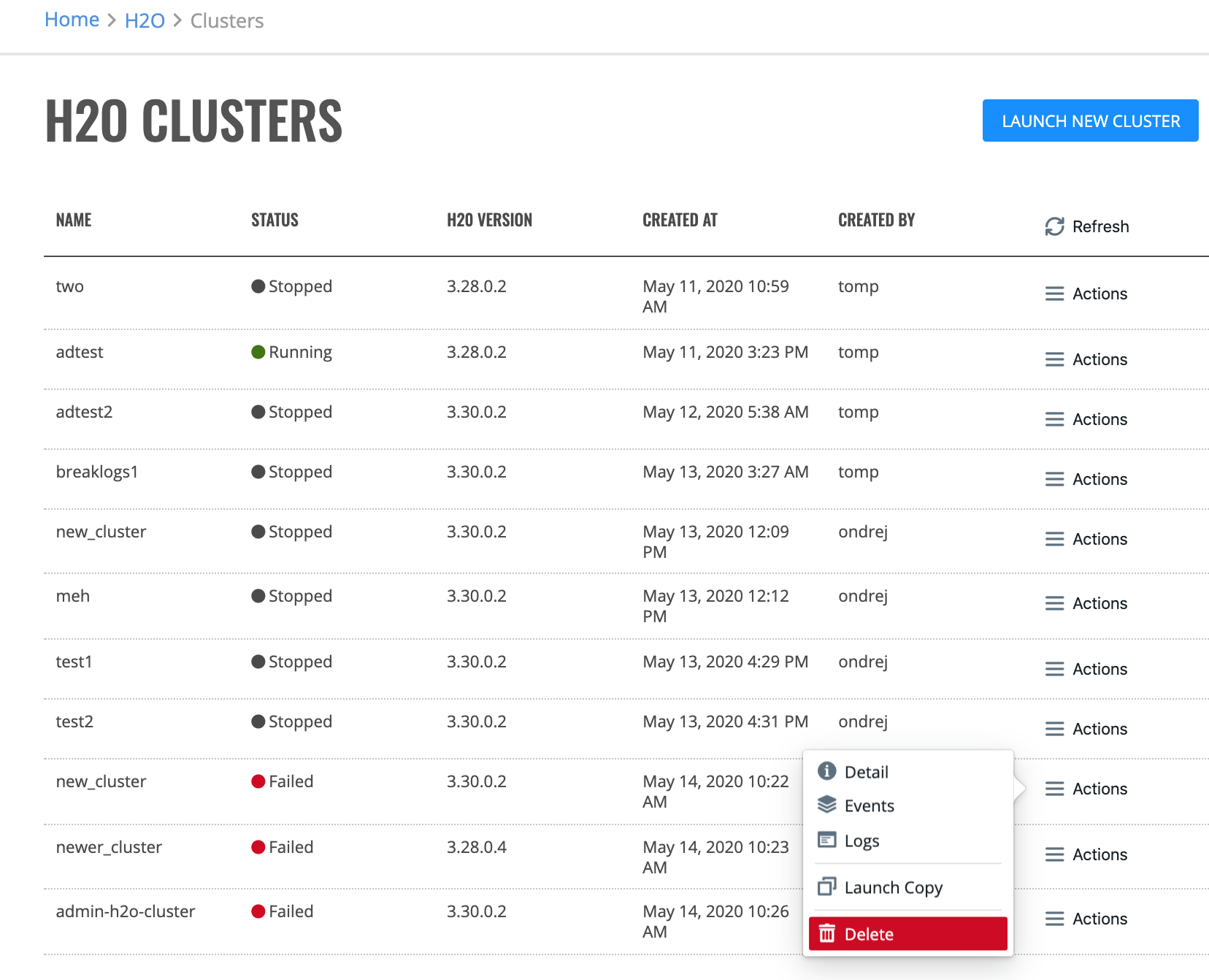Click the H2O CLUSTERS page heading
The width and height of the screenshot is (1209, 980).
click(193, 120)
